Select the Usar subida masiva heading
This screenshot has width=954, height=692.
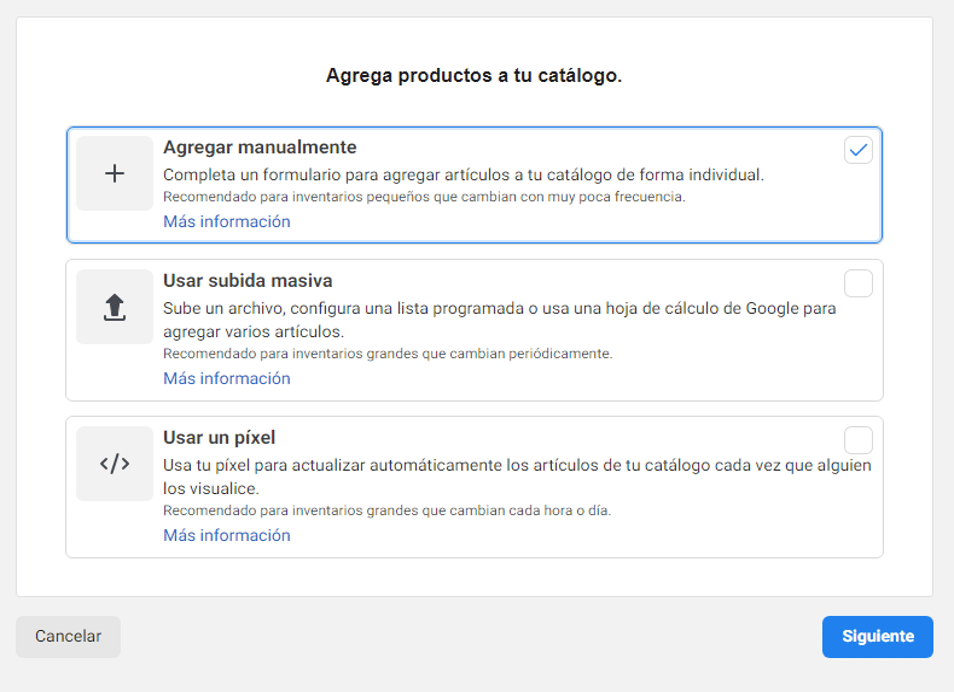[248, 281]
